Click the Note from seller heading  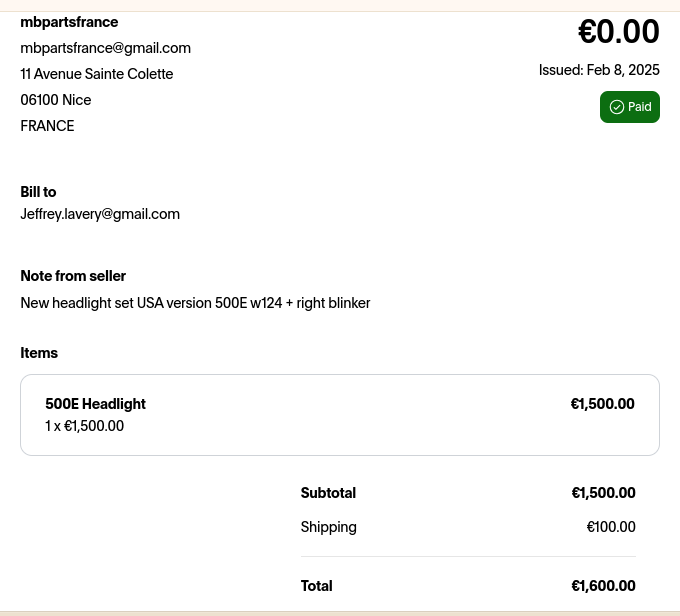pyautogui.click(x=73, y=276)
